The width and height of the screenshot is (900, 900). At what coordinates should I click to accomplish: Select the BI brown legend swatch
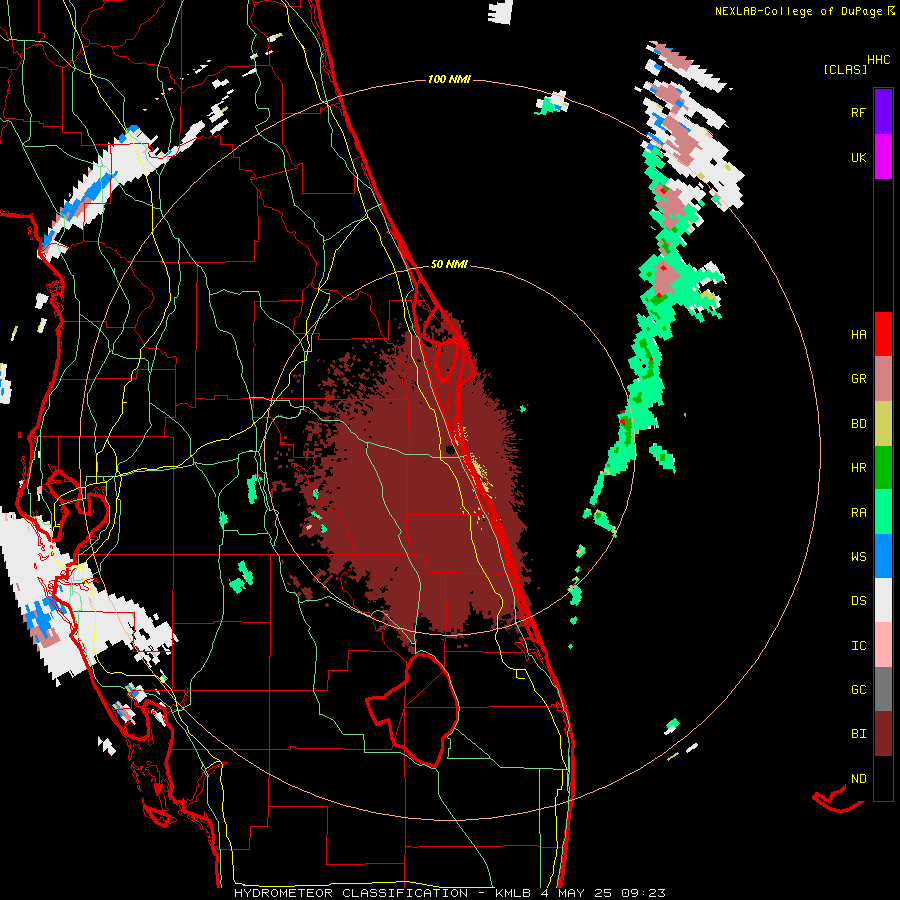pos(883,733)
